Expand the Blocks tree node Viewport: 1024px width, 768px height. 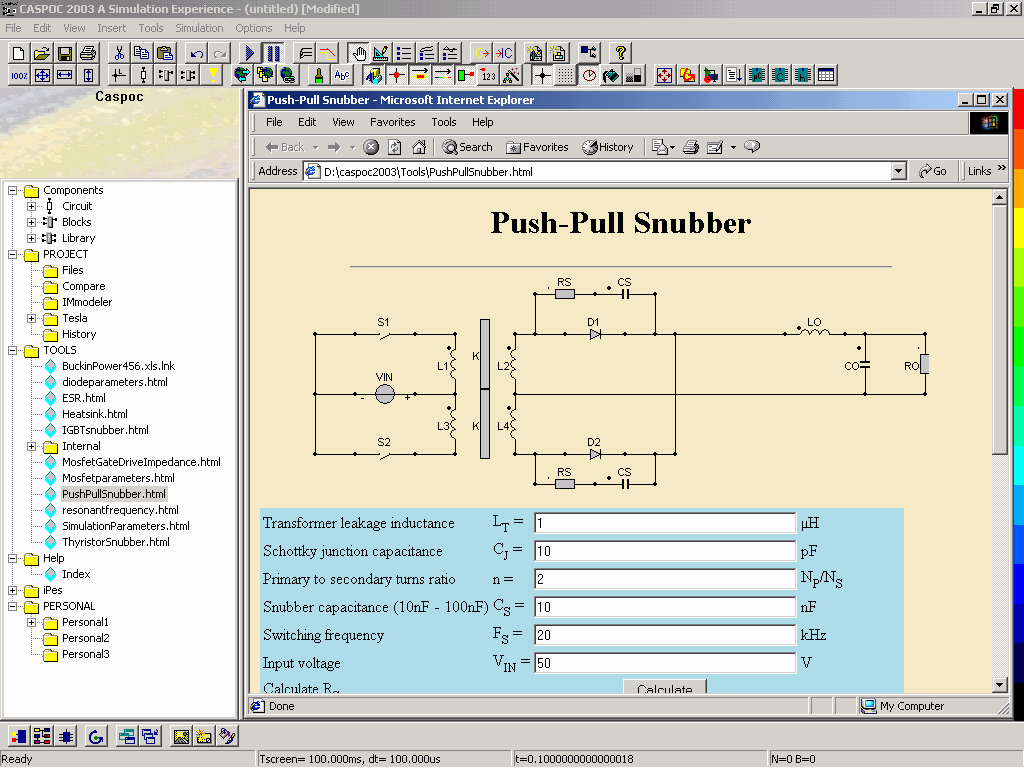point(31,222)
